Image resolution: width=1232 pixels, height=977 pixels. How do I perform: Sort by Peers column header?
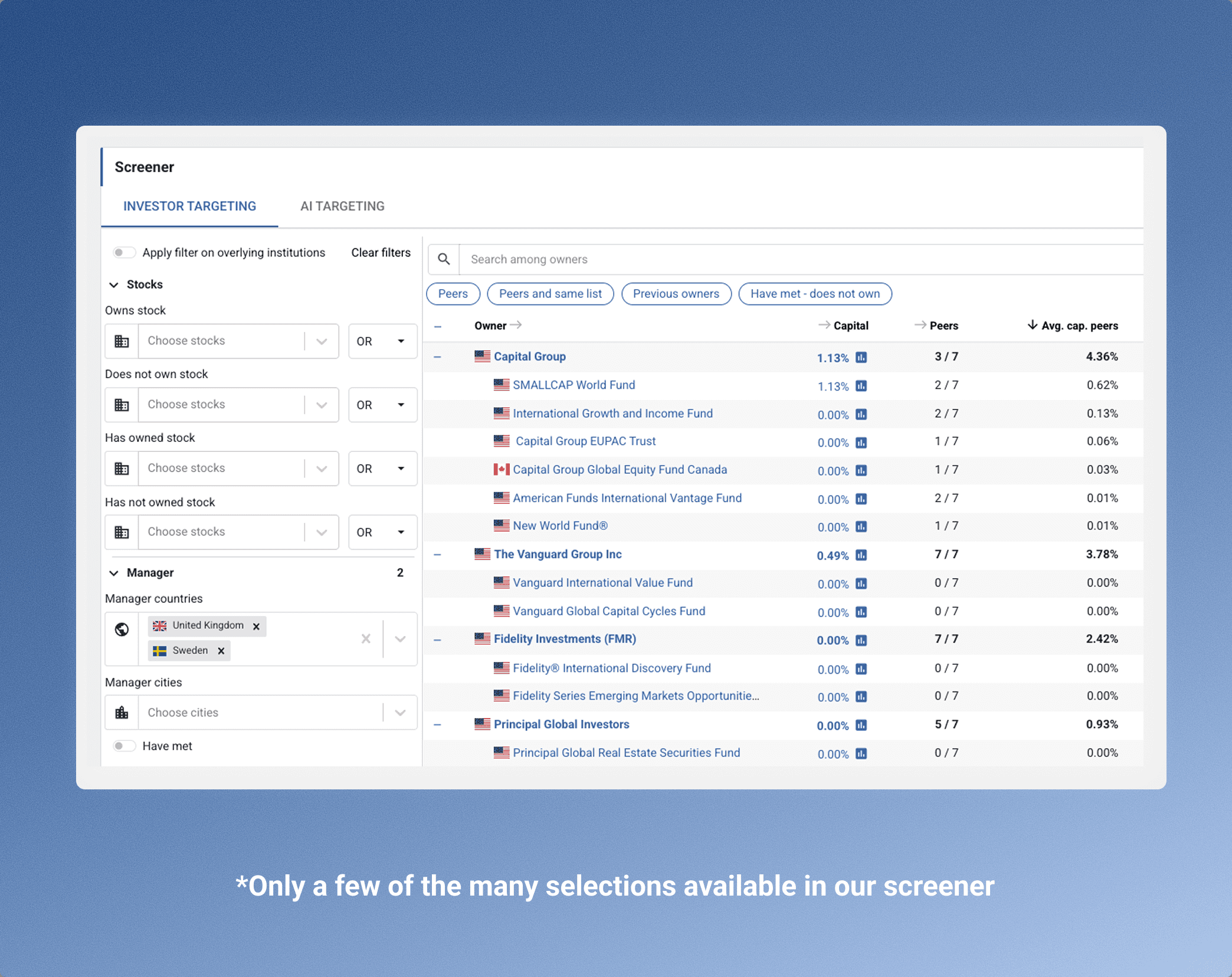(x=936, y=326)
